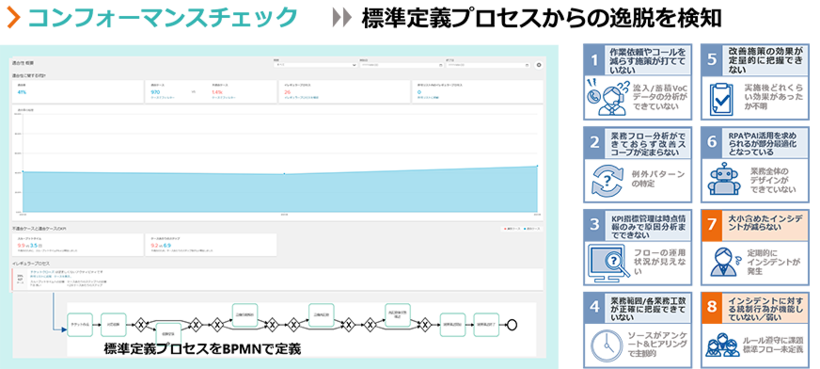The height and width of the screenshot is (369, 820).
Task: Click the 実施後どれくらい効果があったか不明 description
Action: click(775, 97)
